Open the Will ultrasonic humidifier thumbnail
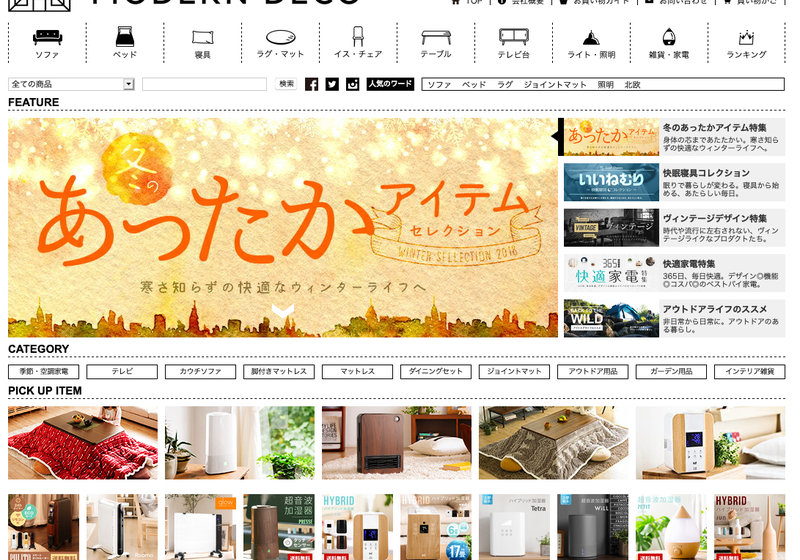Viewport: 800px width, 560px height. point(593,527)
